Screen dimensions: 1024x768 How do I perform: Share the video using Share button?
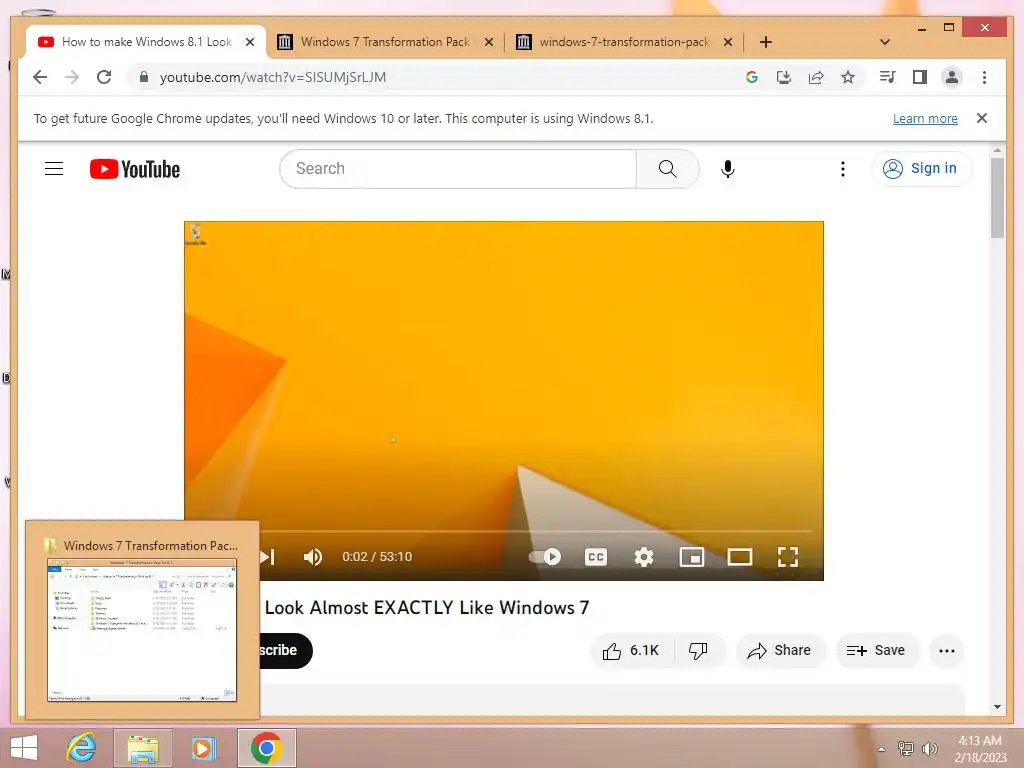pos(780,650)
